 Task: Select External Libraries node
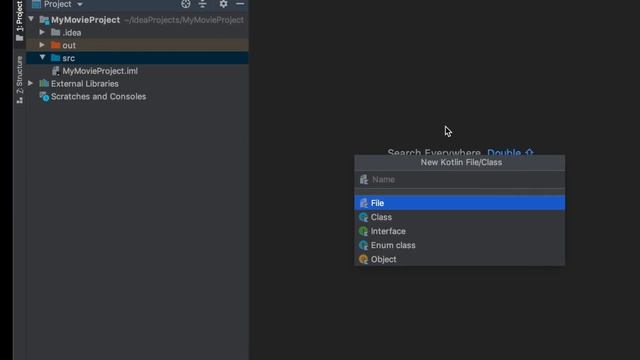coord(84,84)
